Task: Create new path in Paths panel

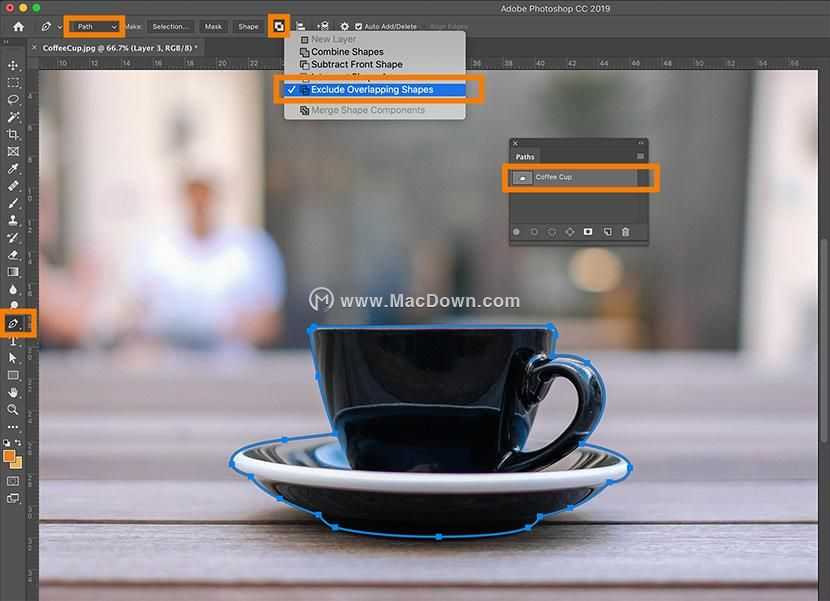Action: pos(608,232)
